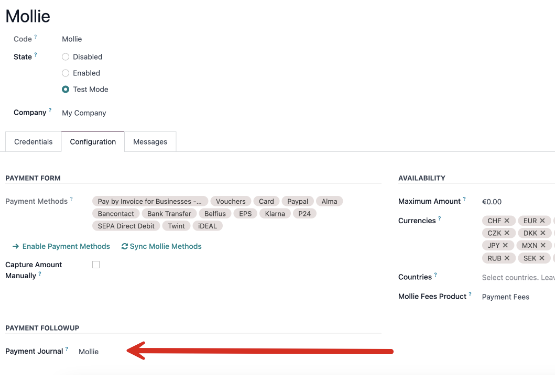555x375 pixels.
Task: Click the Code field value Mollie
Action: pos(72,39)
